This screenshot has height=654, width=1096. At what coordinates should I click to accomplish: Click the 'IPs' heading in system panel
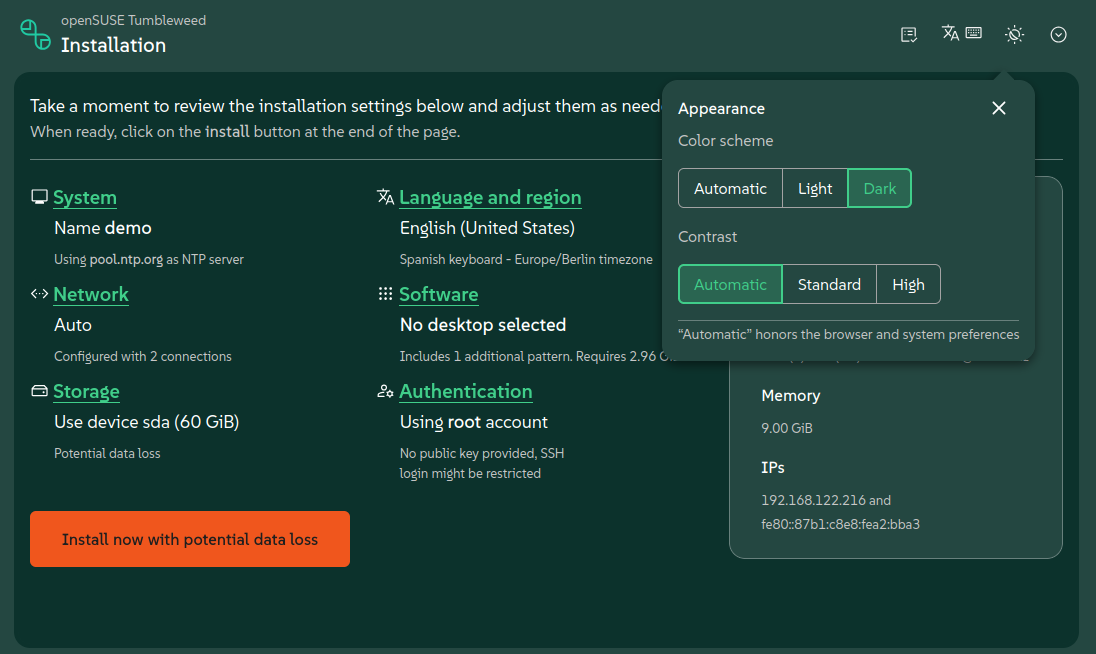click(x=772, y=467)
